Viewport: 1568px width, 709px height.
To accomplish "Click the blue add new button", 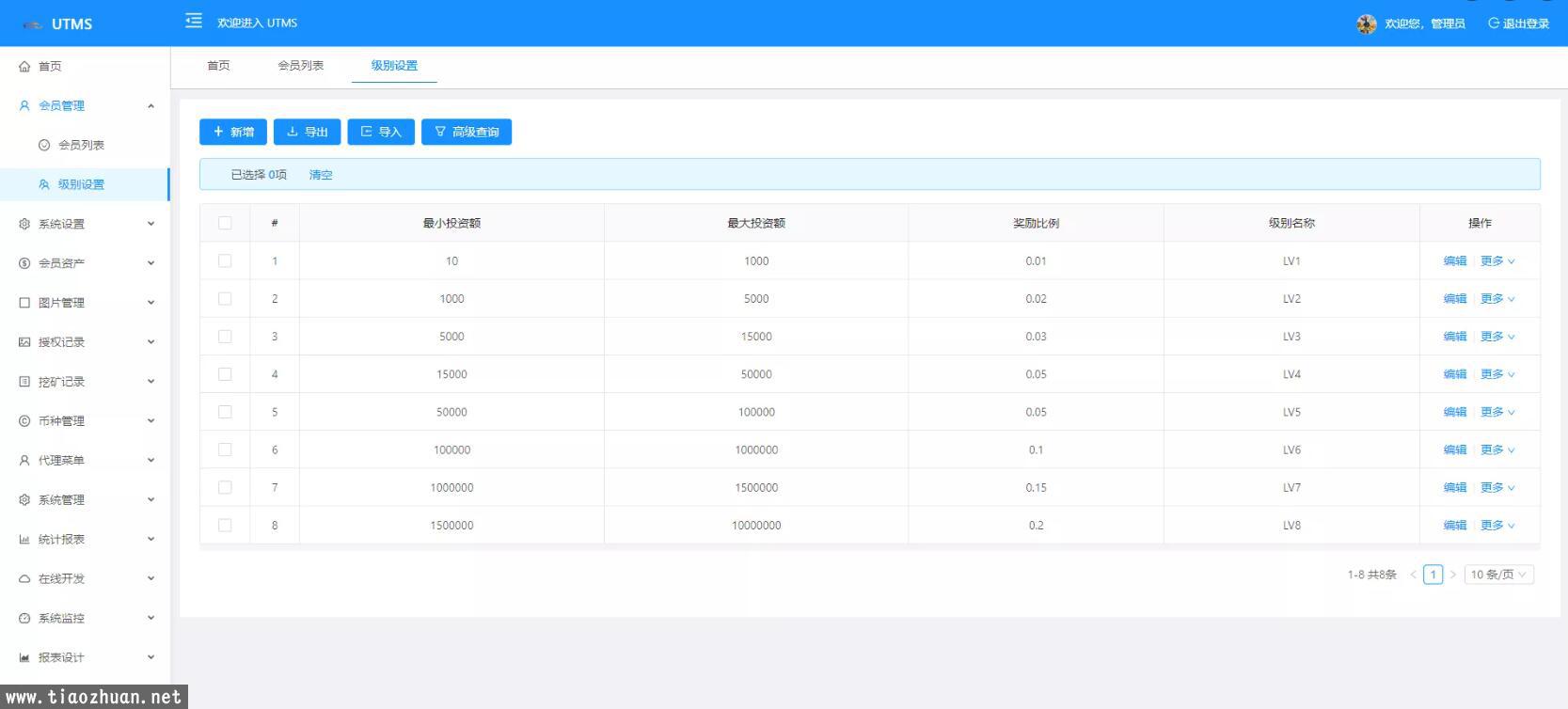I will pyautogui.click(x=233, y=133).
